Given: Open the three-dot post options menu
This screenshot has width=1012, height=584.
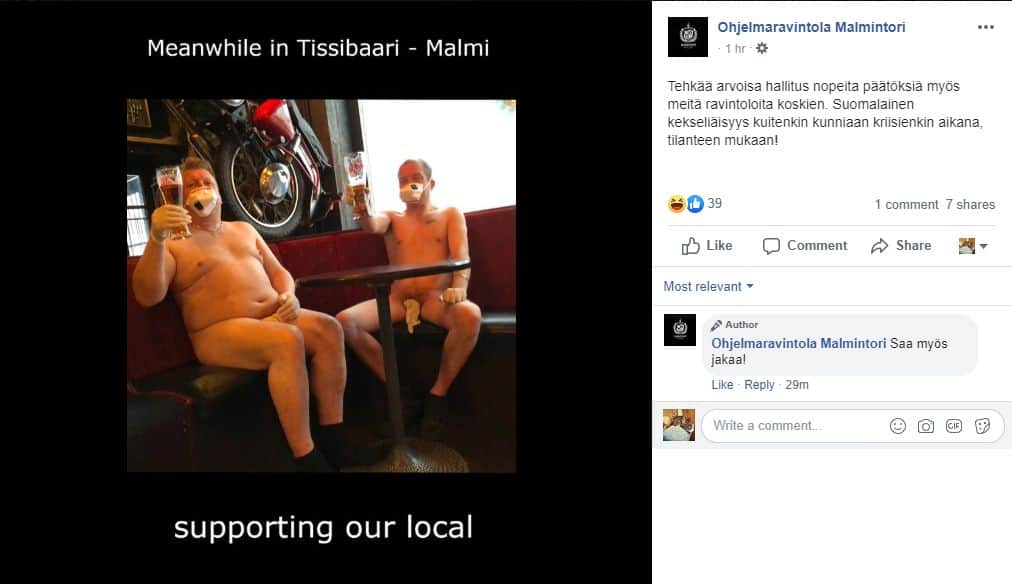Looking at the screenshot, I should (986, 27).
